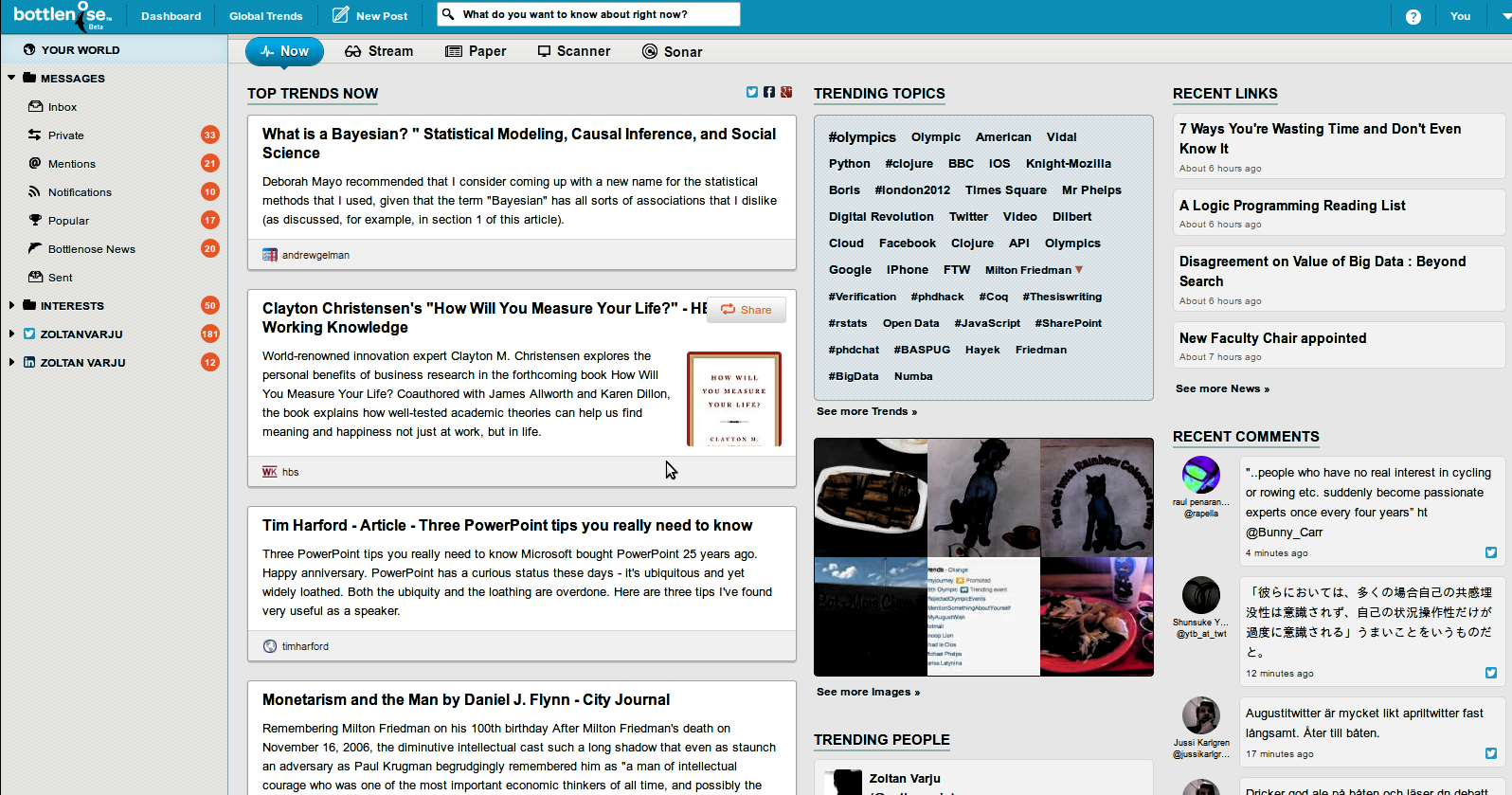This screenshot has height=795, width=1512.
Task: Expand the Interests section arrow
Action: (x=11, y=305)
